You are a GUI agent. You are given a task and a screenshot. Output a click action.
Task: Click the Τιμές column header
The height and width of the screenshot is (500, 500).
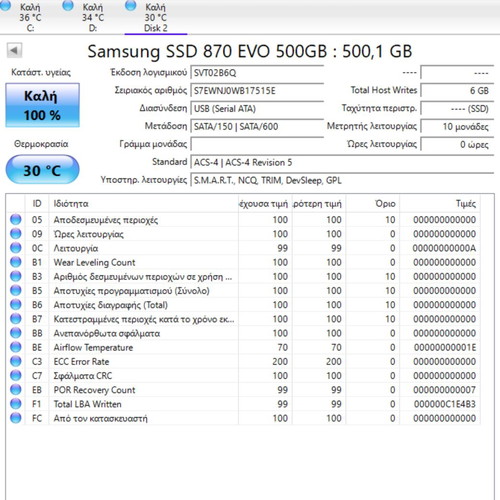click(x=440, y=204)
